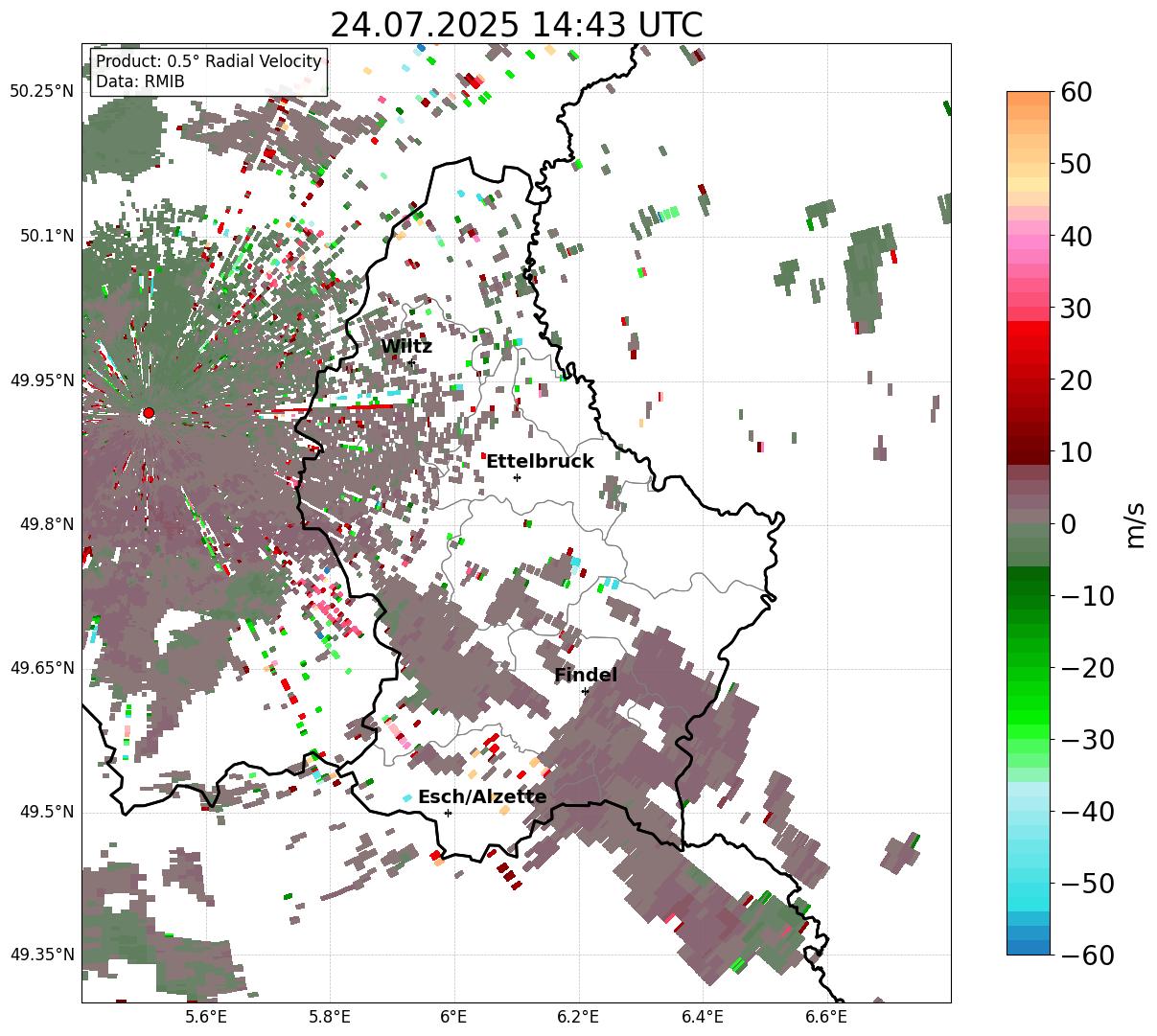
Task: Click the 6°E longitude label
Action: pos(453,1017)
